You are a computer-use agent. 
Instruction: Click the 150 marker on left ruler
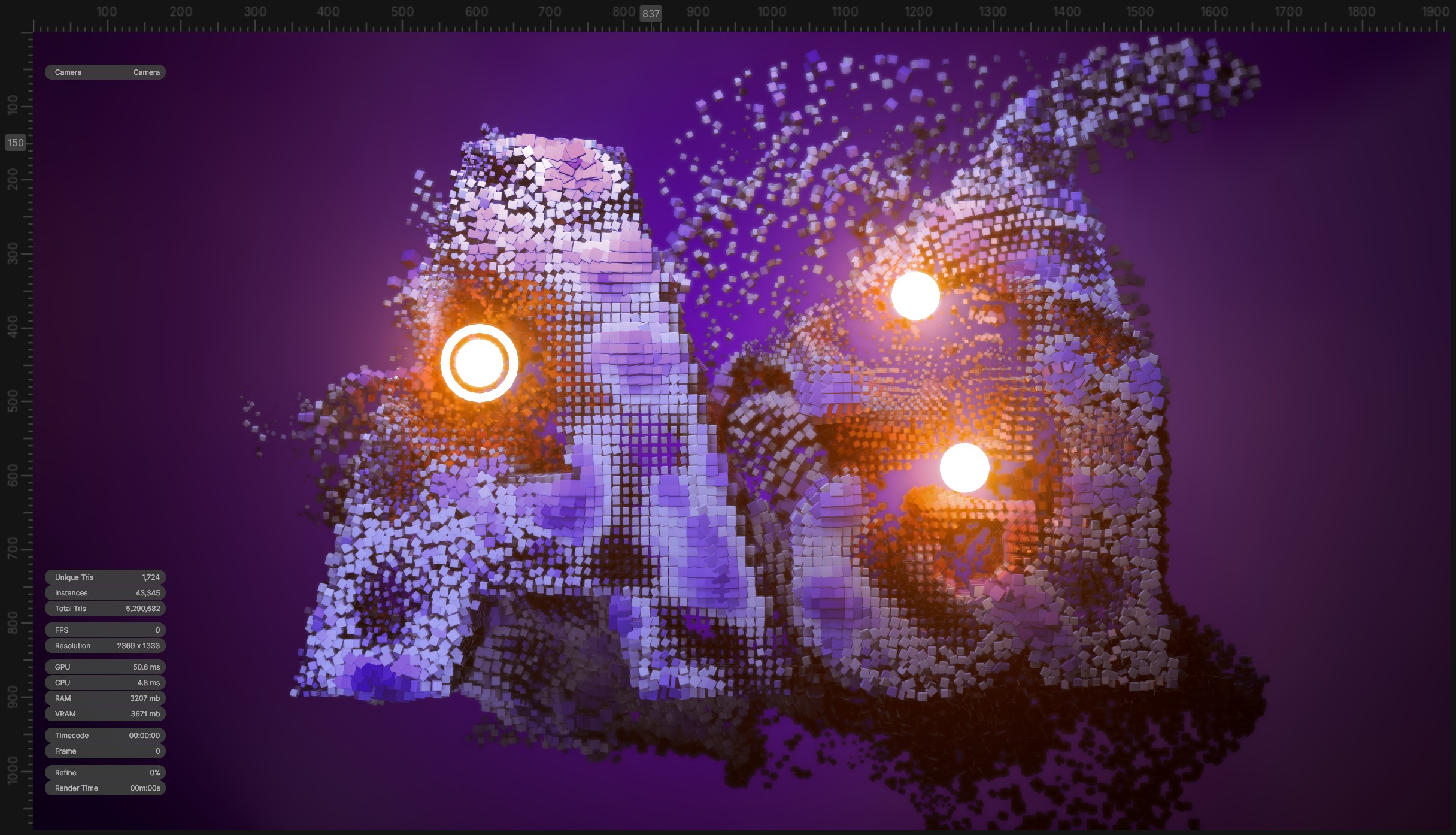16,143
